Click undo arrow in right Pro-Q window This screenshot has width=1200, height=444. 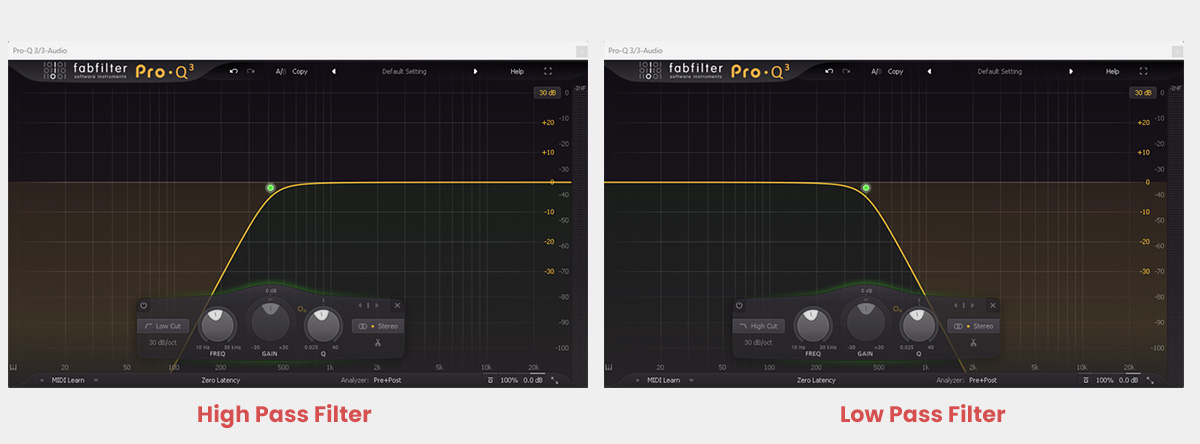(x=828, y=71)
